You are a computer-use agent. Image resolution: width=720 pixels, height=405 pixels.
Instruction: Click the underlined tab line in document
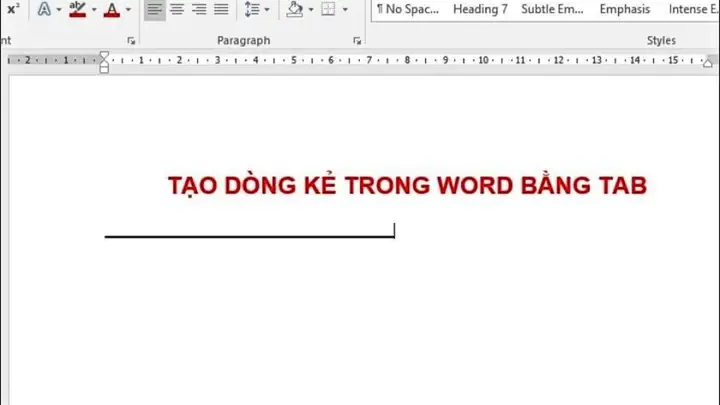pyautogui.click(x=249, y=236)
